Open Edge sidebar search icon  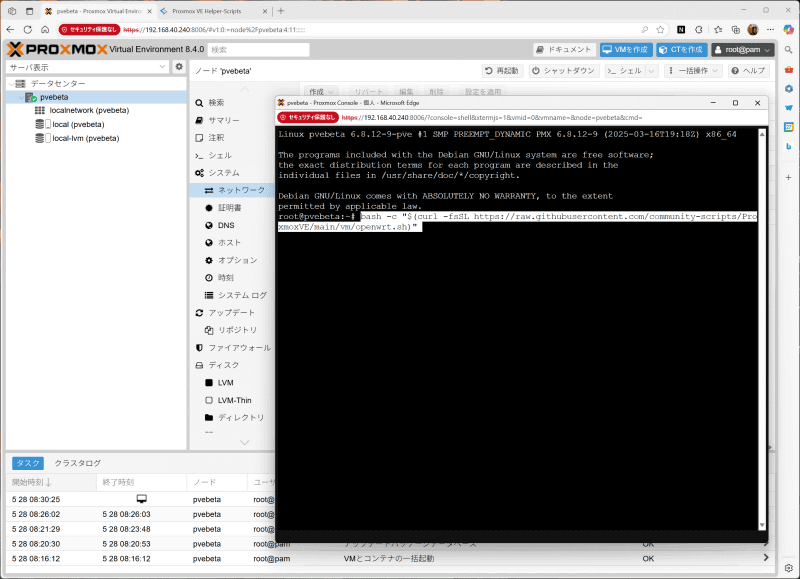click(x=788, y=50)
